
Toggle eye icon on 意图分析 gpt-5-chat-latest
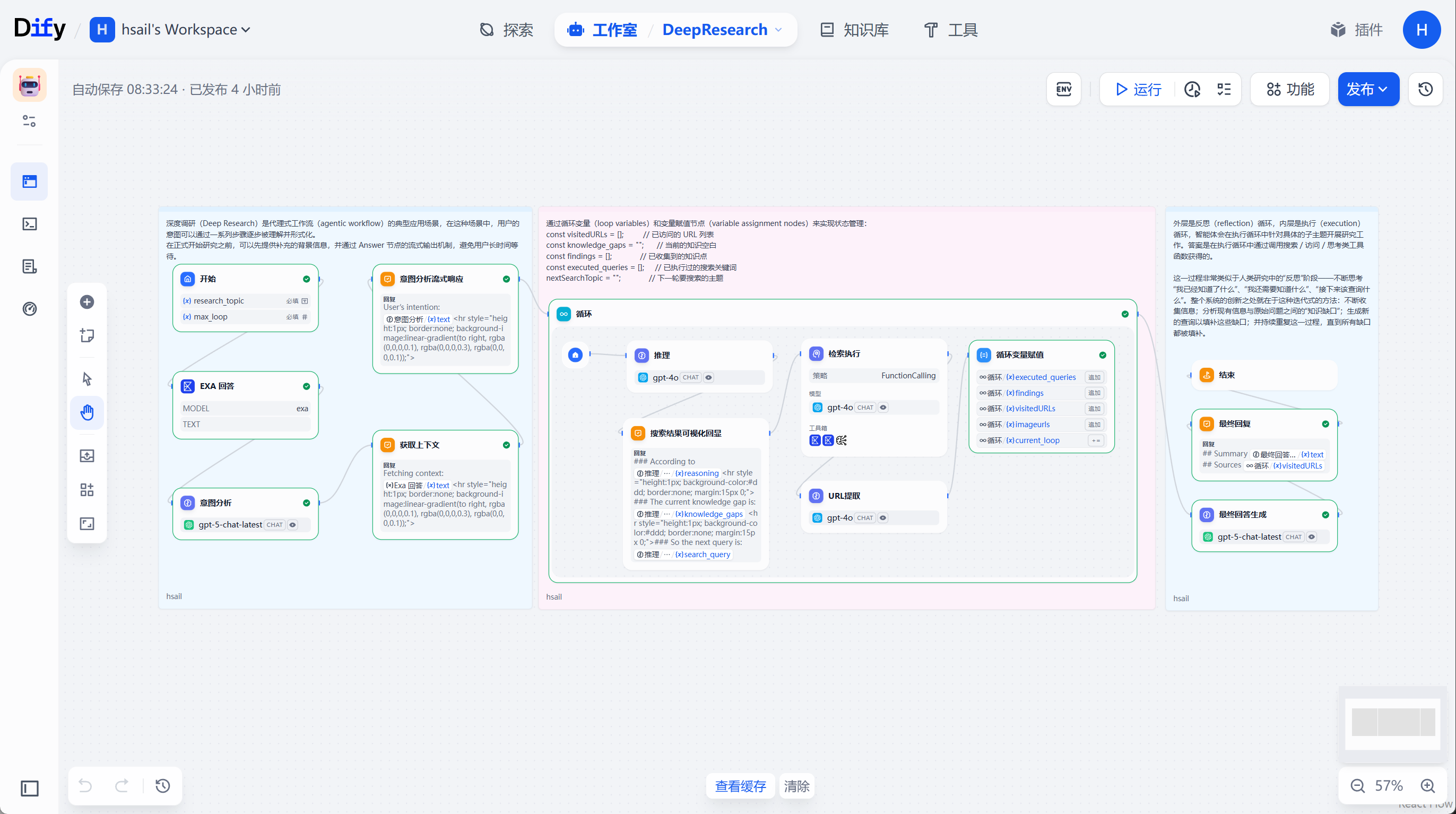293,525
